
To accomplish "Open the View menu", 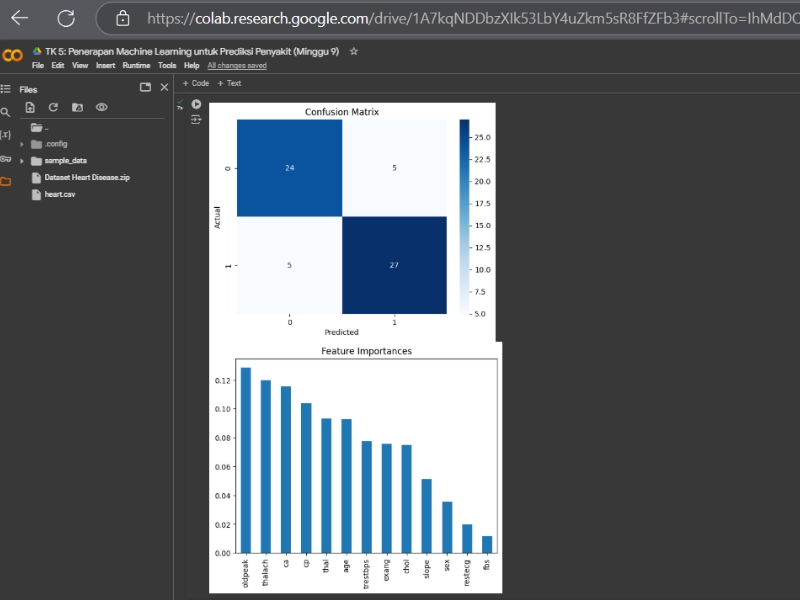I will tap(80, 65).
